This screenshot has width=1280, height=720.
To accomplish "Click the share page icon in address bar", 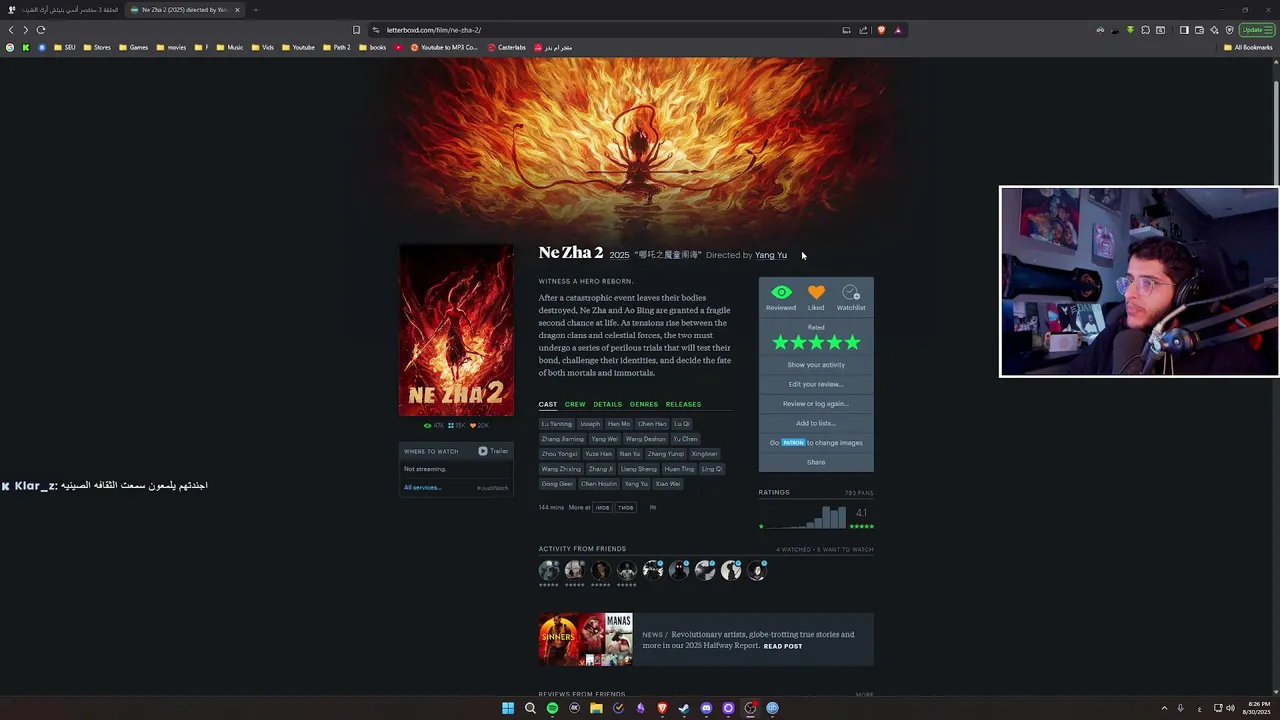I will (x=863, y=30).
